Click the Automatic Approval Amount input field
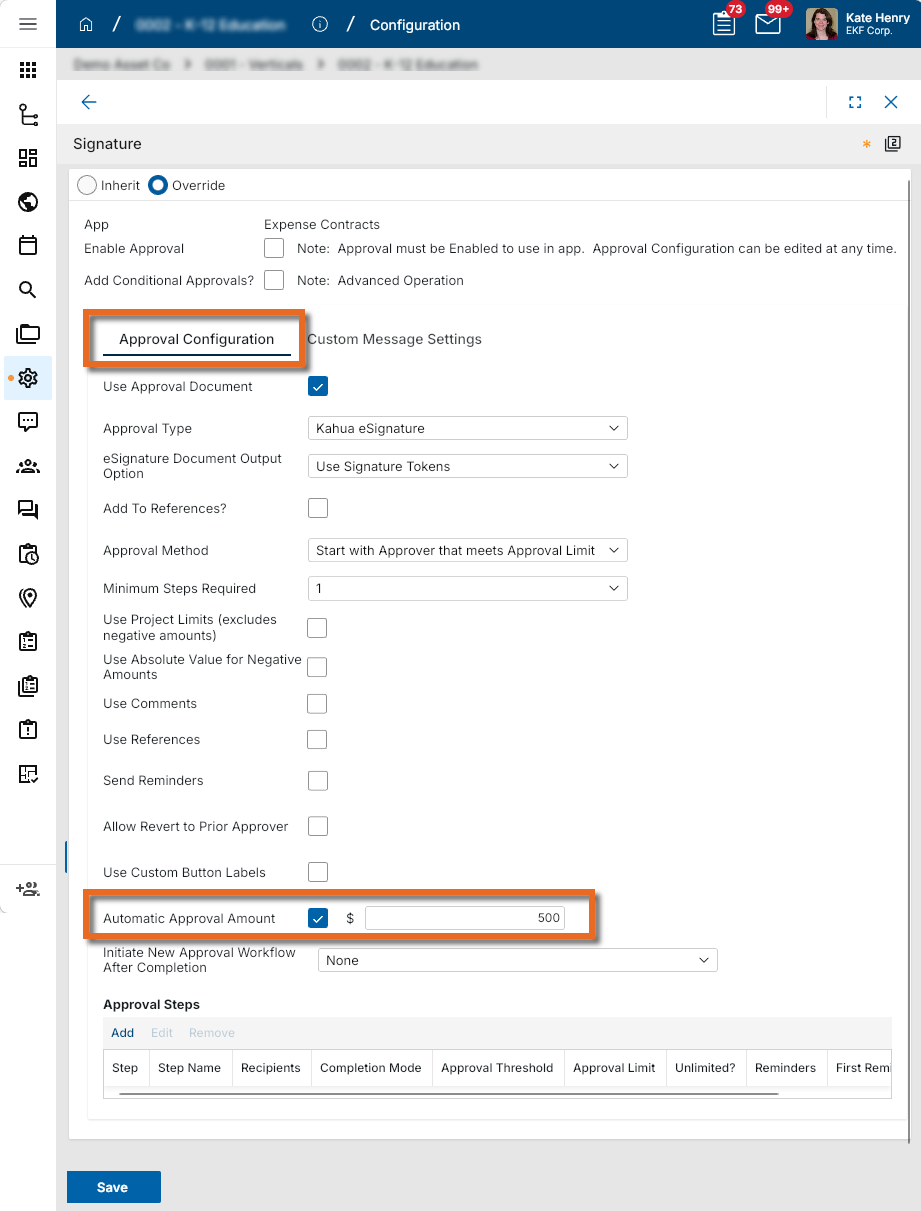 (x=464, y=918)
